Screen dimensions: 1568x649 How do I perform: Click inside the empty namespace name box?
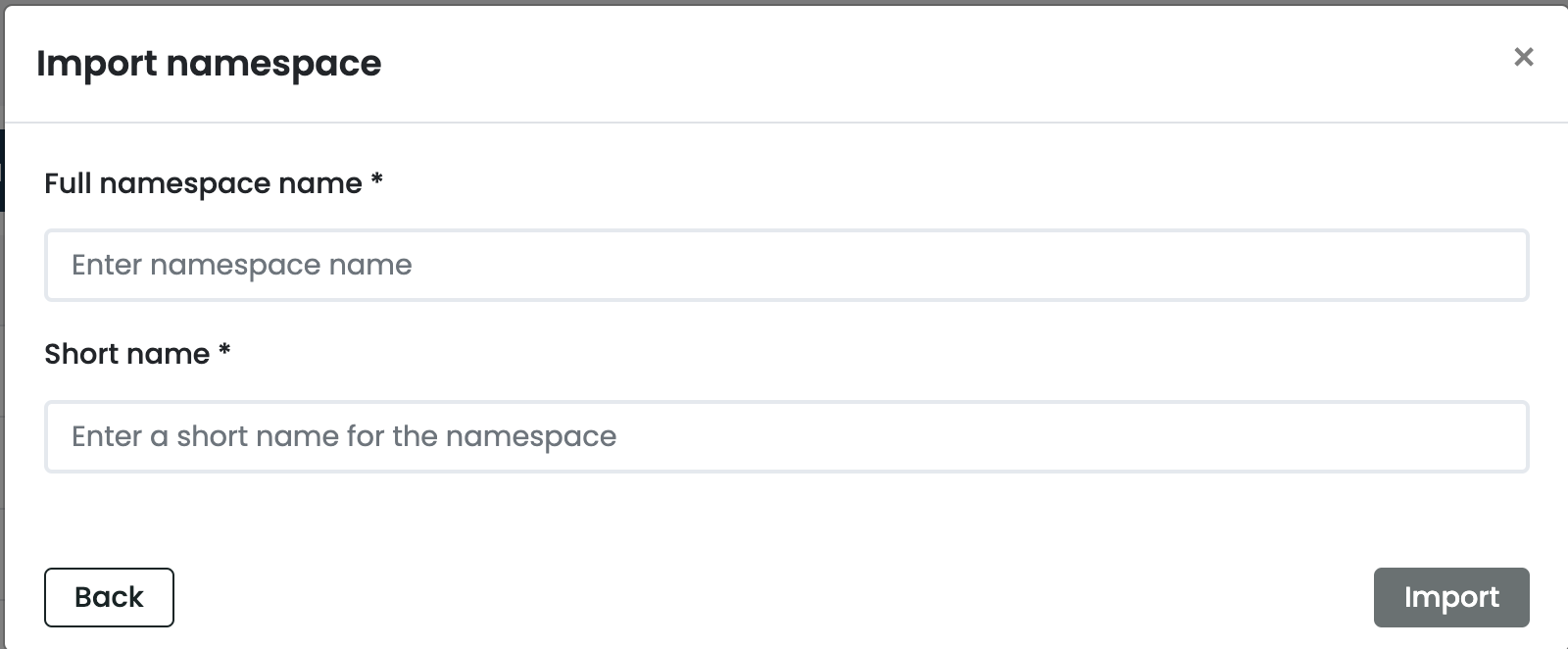784,265
